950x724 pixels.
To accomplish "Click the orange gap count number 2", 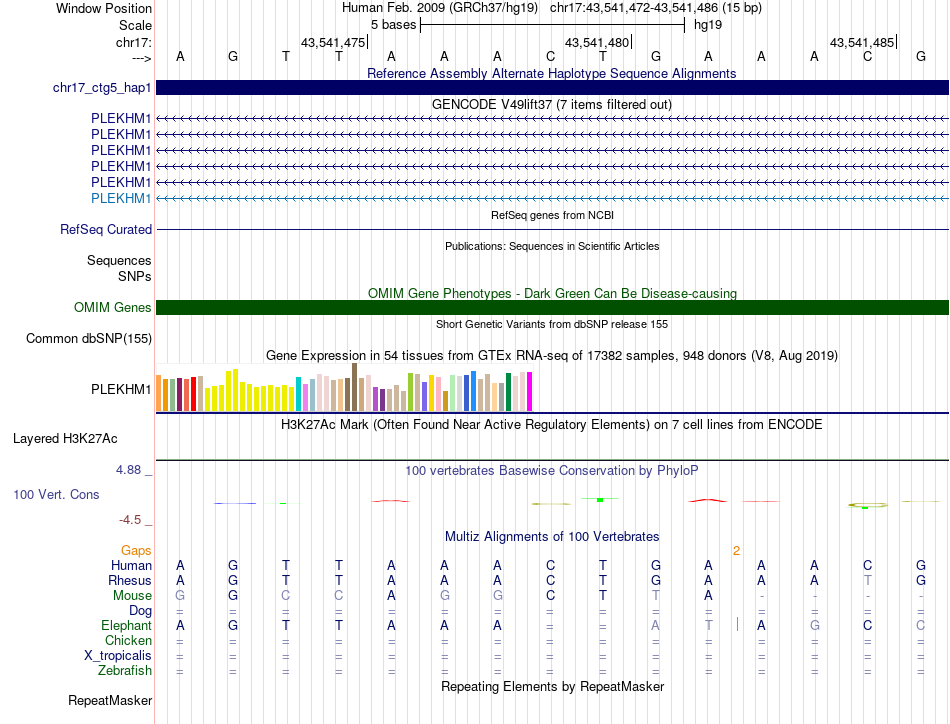I will pyautogui.click(x=736, y=551).
